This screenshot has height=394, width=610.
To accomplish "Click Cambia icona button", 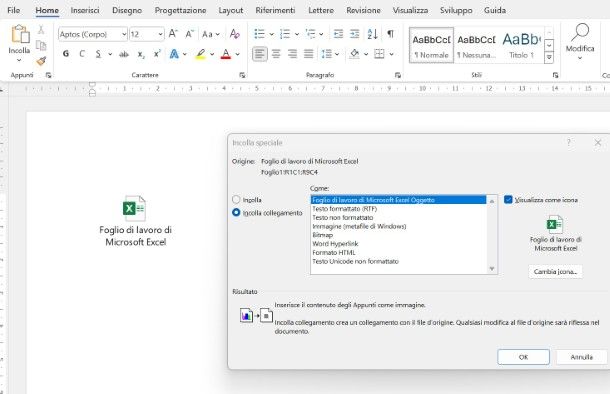I will point(555,271).
